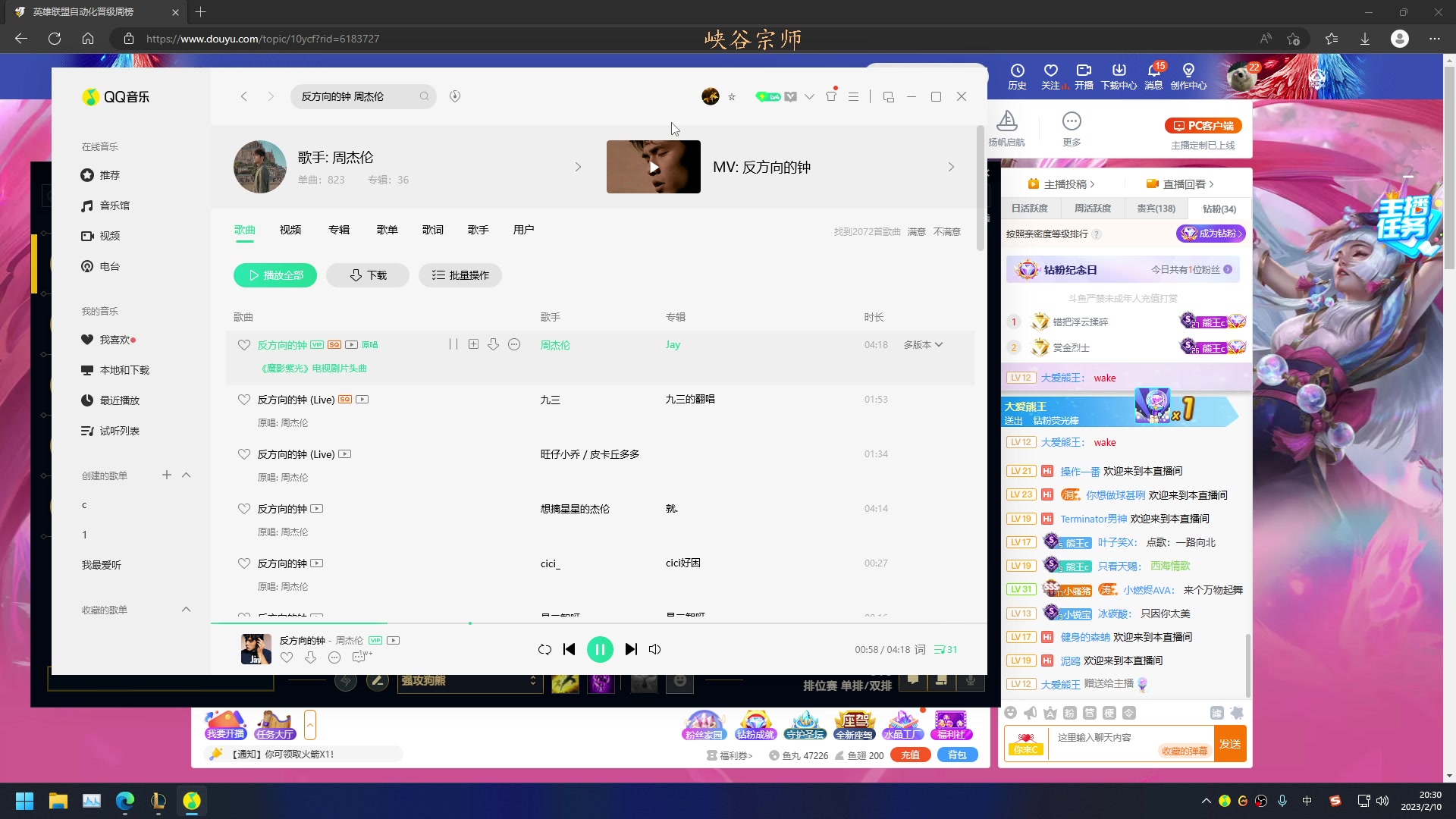1456x819 pixels.
Task: Toggle the repeat mode icon in the player
Action: [x=544, y=649]
